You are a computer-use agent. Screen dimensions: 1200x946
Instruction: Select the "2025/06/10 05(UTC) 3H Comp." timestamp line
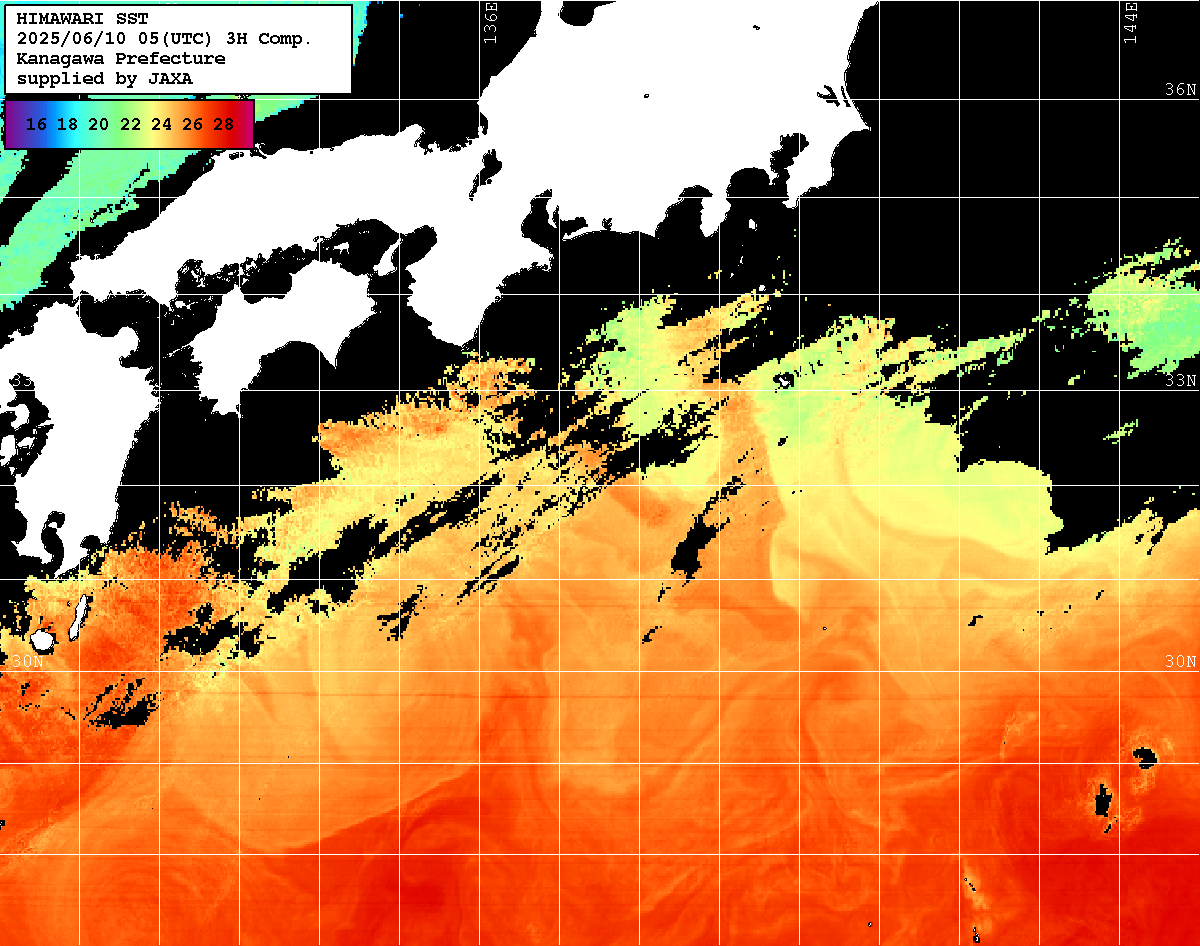tap(165, 39)
